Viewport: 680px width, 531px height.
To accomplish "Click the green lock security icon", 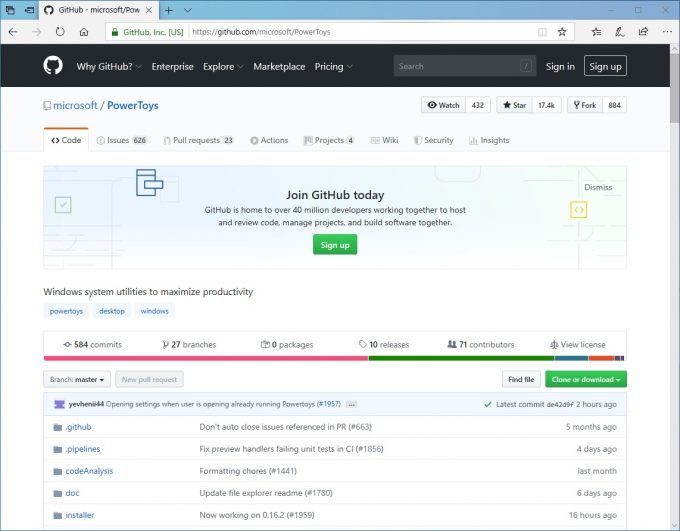I will [x=115, y=32].
